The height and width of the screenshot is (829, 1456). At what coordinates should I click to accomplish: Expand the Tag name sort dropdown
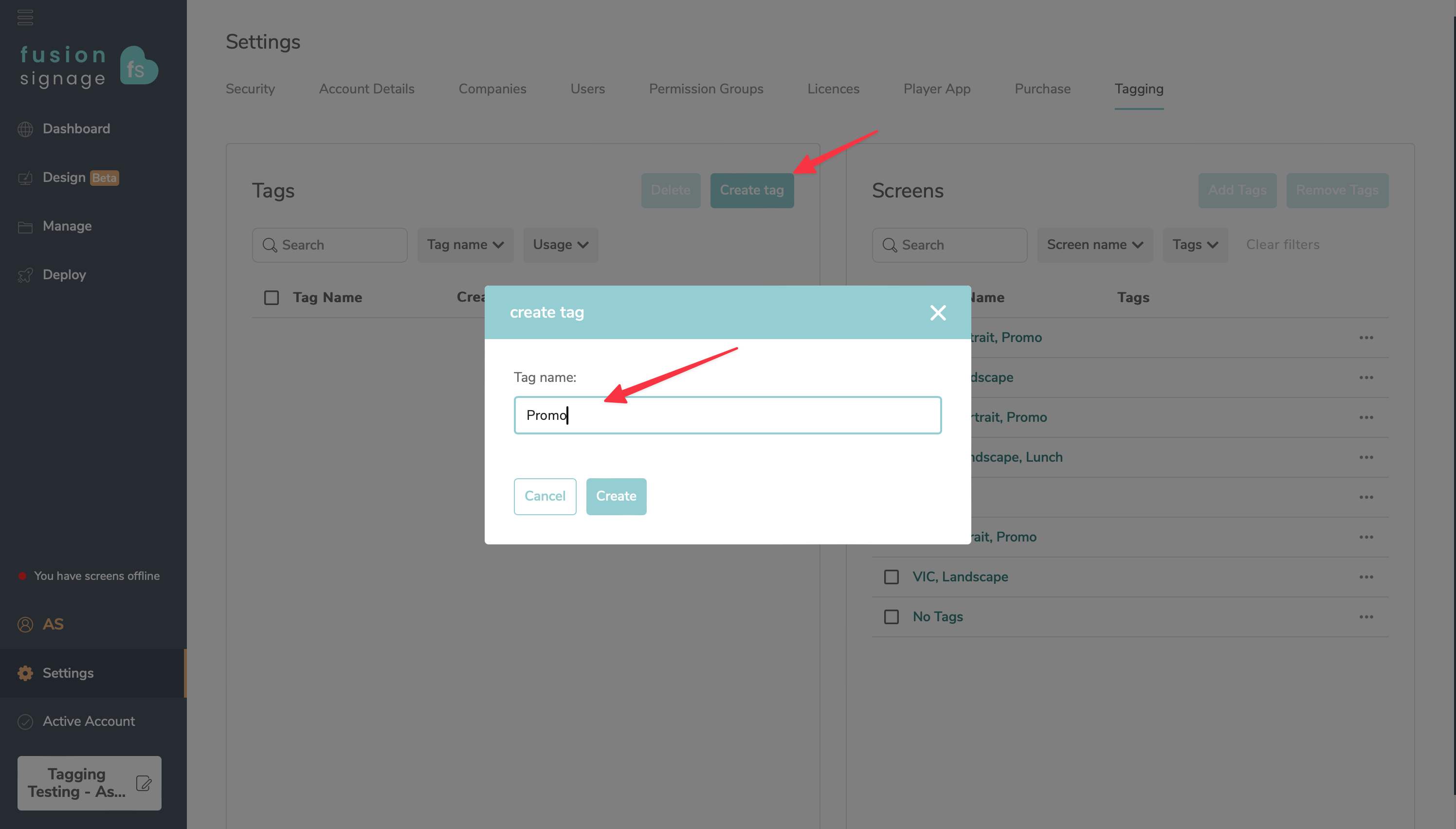click(465, 245)
